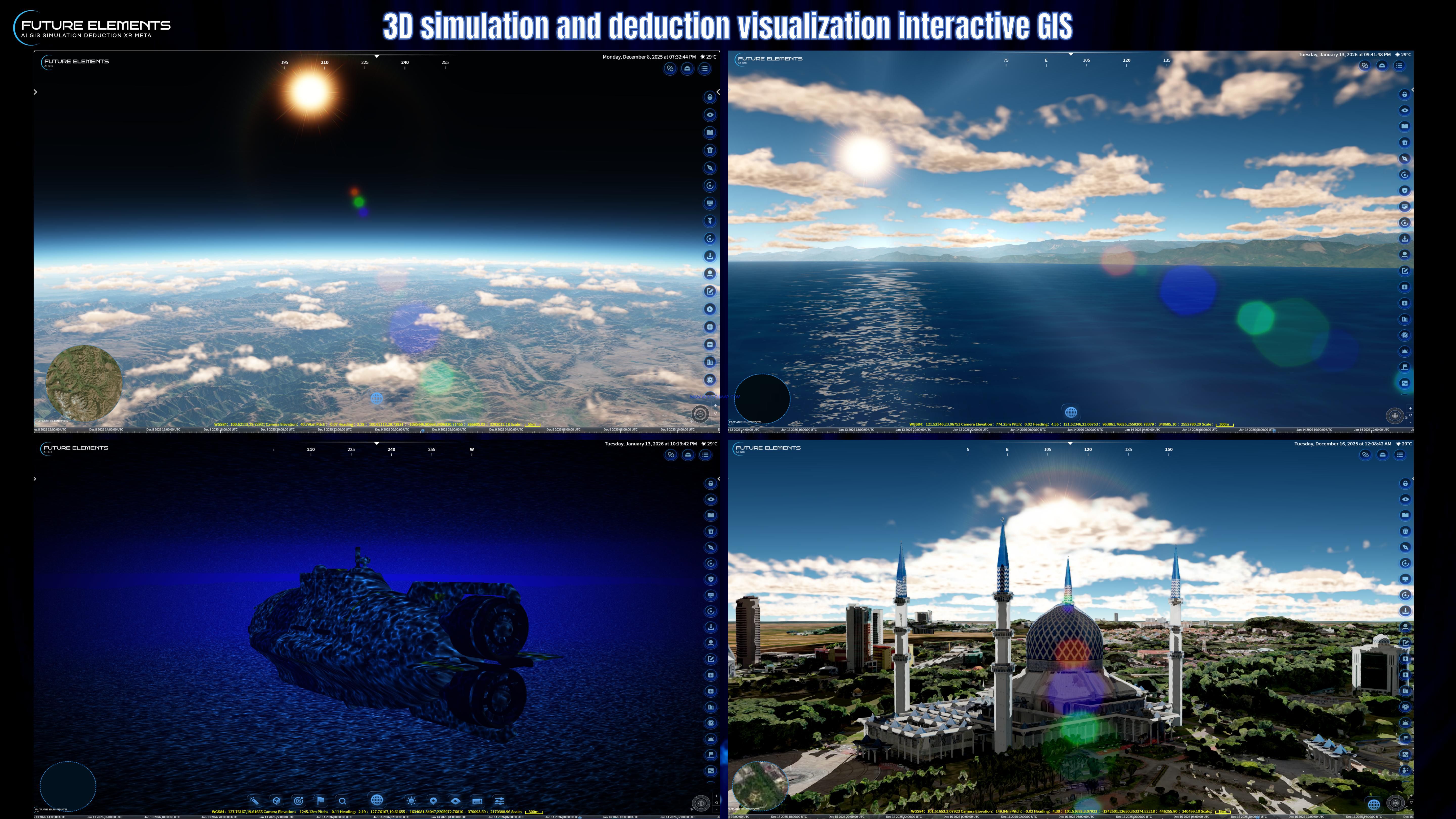
Task: Click the location pin icon in bottom toolbar
Action: tap(433, 801)
